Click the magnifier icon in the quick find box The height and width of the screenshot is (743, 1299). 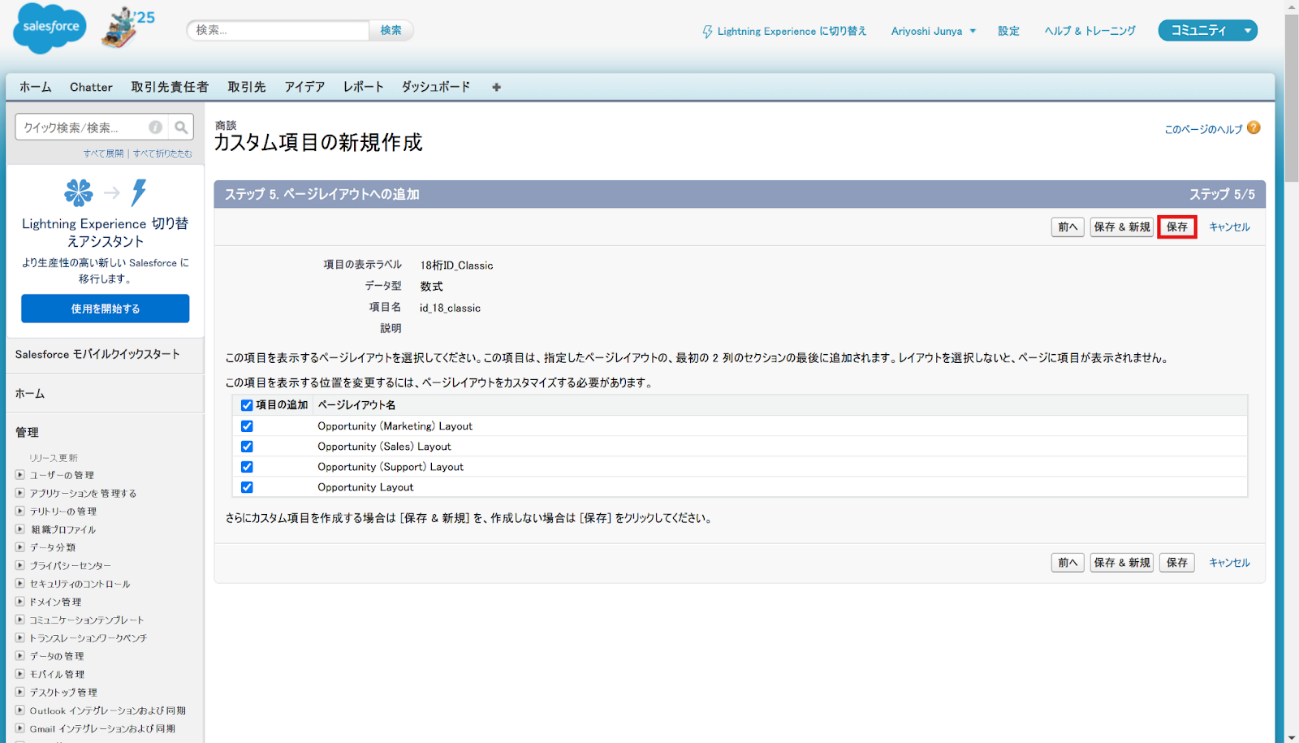pyautogui.click(x=180, y=127)
